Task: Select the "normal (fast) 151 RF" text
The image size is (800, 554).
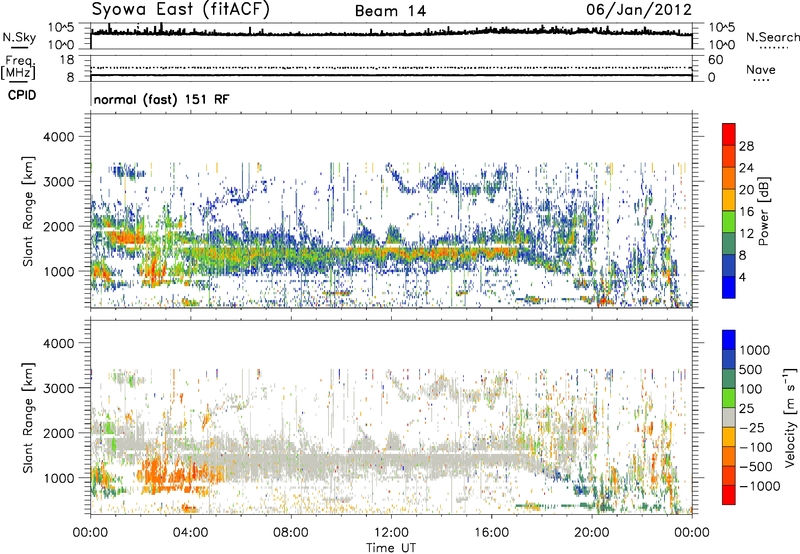Action: (x=161, y=99)
